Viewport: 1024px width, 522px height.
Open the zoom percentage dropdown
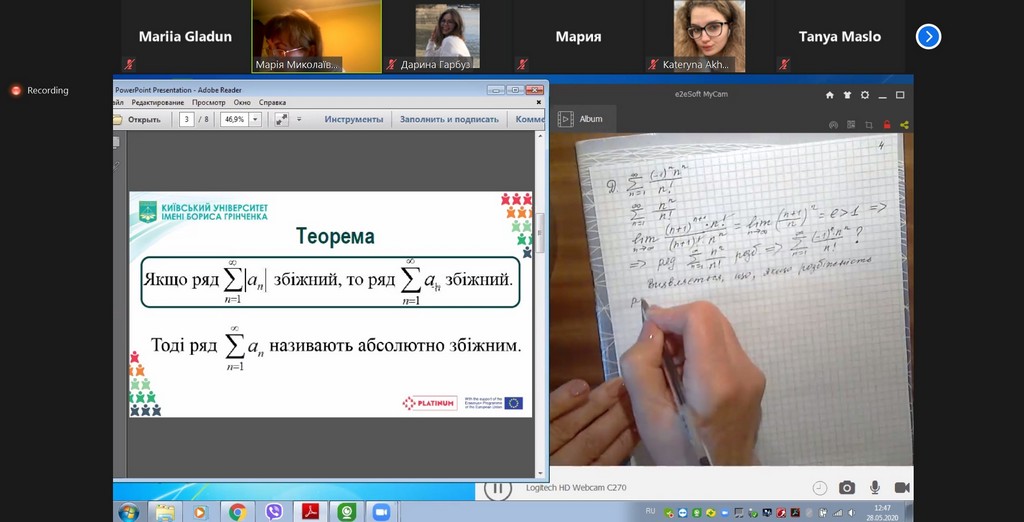255,119
